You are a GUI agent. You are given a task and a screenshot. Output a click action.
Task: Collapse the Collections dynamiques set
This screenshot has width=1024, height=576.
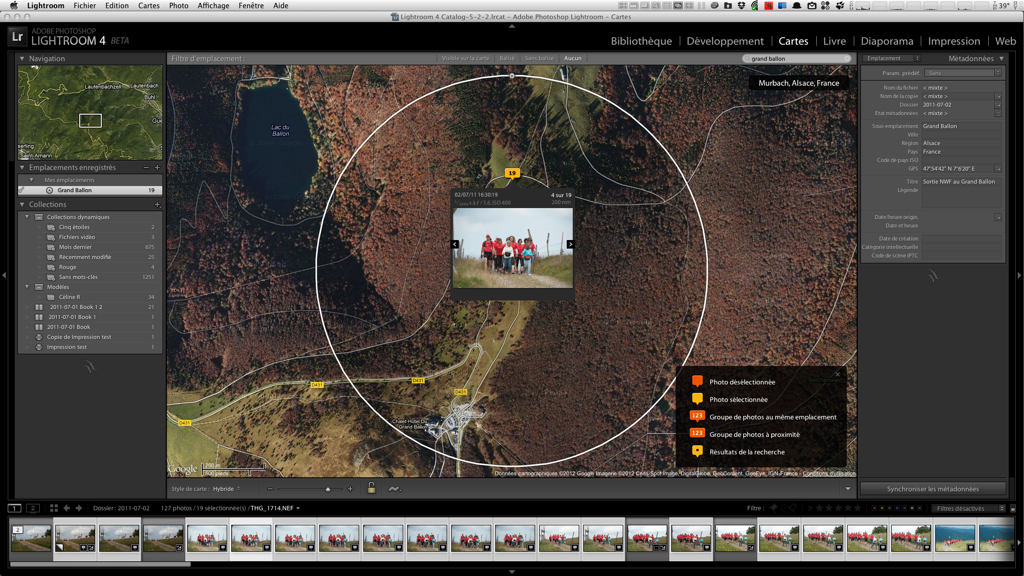coord(27,217)
